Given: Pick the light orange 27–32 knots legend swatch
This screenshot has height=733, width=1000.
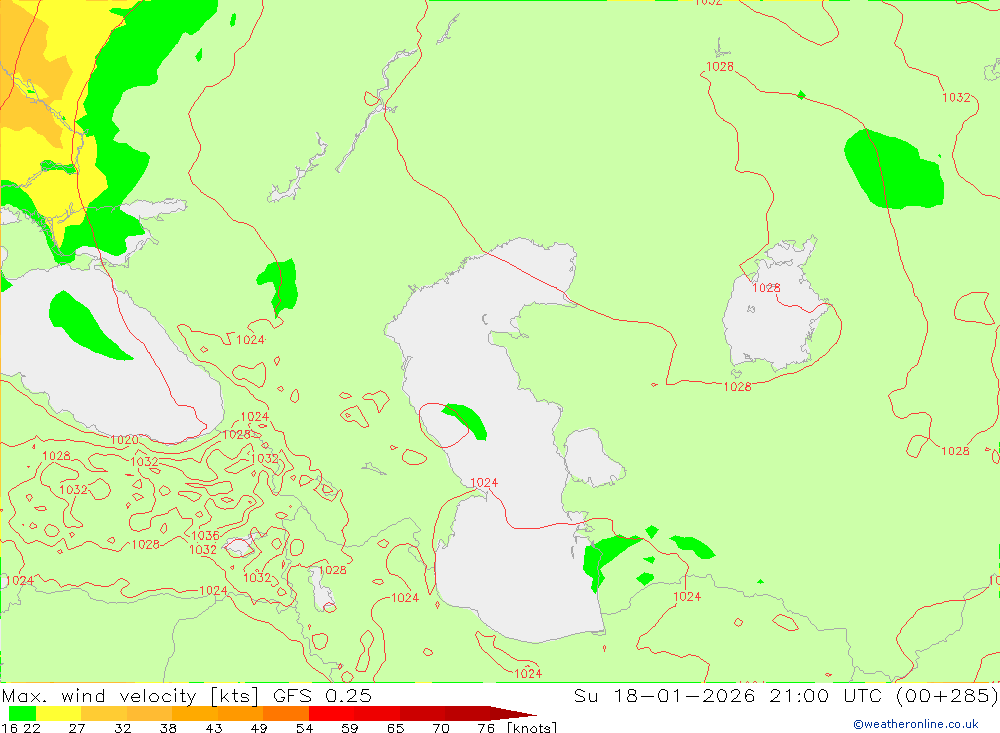Looking at the screenshot, I should 104,713.
